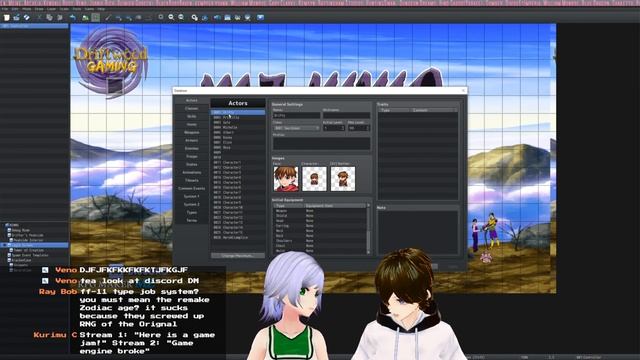
Task: Select the Pencil drawing tool
Action: point(108,18)
